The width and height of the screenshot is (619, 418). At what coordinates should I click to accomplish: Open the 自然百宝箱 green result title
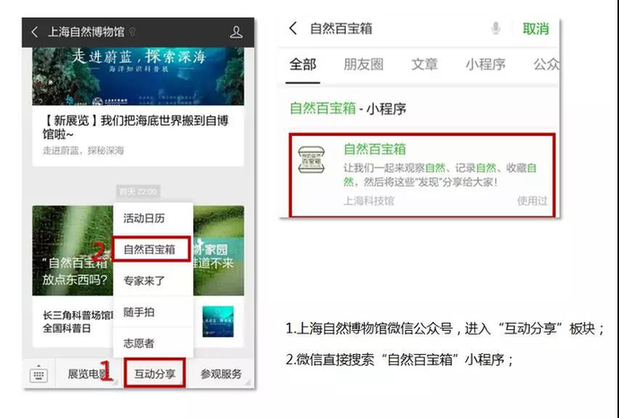(x=375, y=149)
